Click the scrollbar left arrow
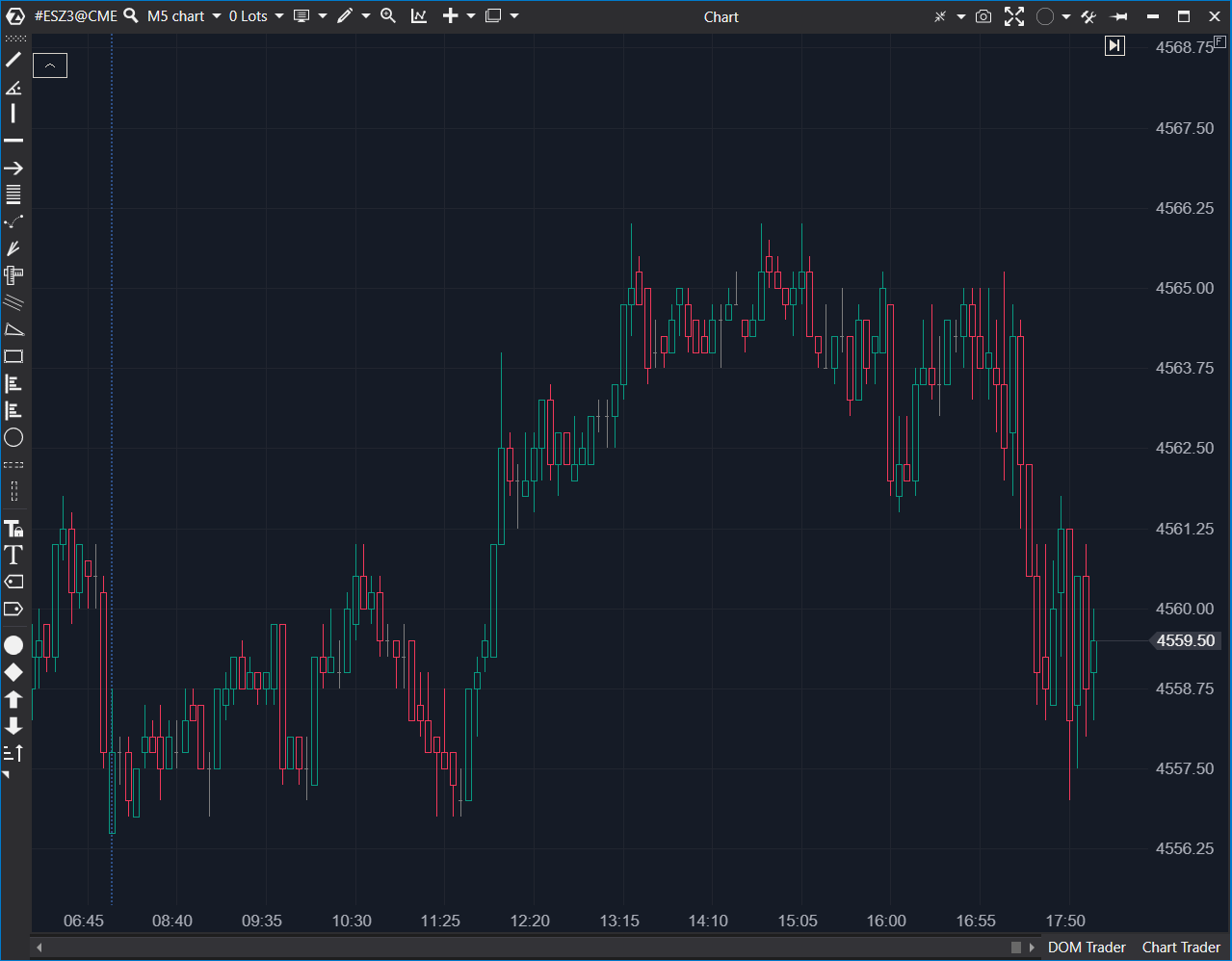The image size is (1232, 961). 39,948
